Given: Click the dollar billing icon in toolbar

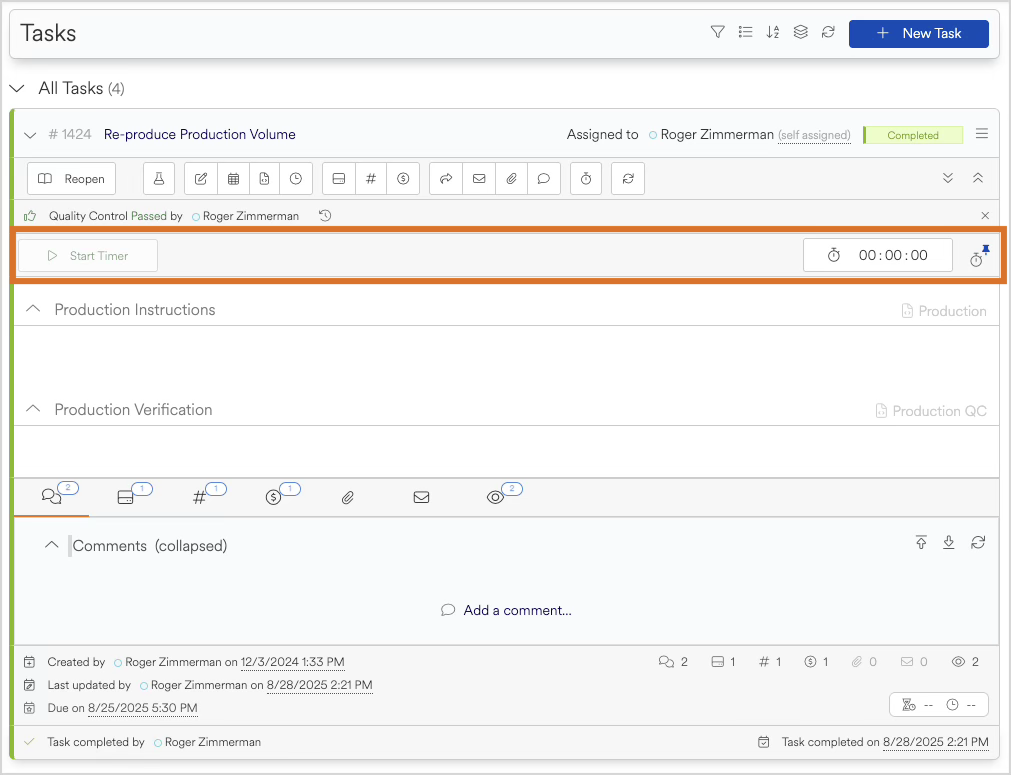Looking at the screenshot, I should click(403, 179).
